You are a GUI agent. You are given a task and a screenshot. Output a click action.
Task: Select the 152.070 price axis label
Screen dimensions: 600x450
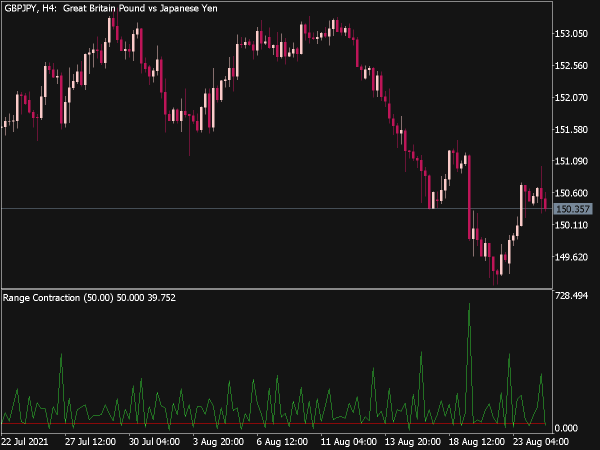(x=571, y=98)
